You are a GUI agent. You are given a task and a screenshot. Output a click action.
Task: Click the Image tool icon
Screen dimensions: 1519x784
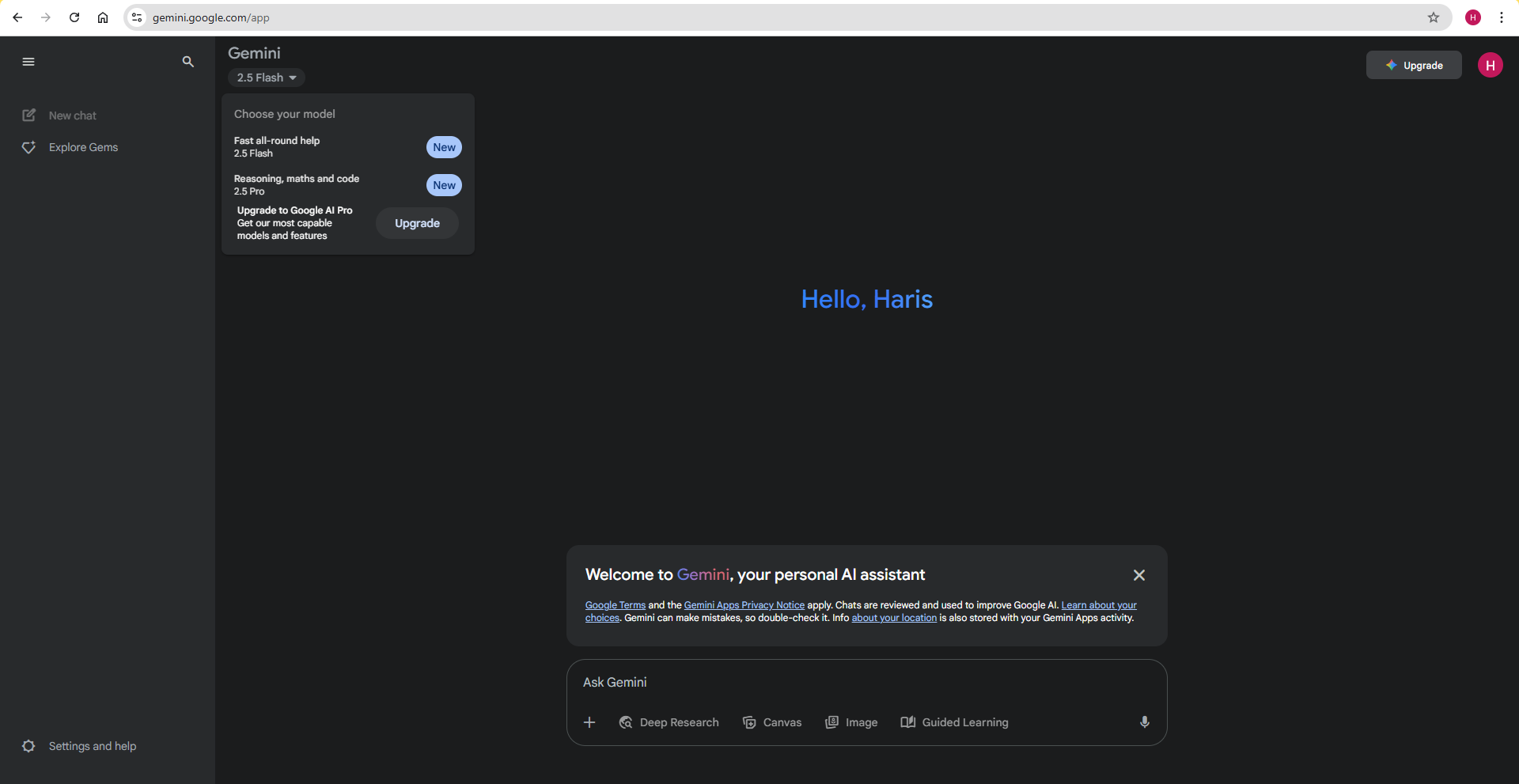click(x=831, y=722)
